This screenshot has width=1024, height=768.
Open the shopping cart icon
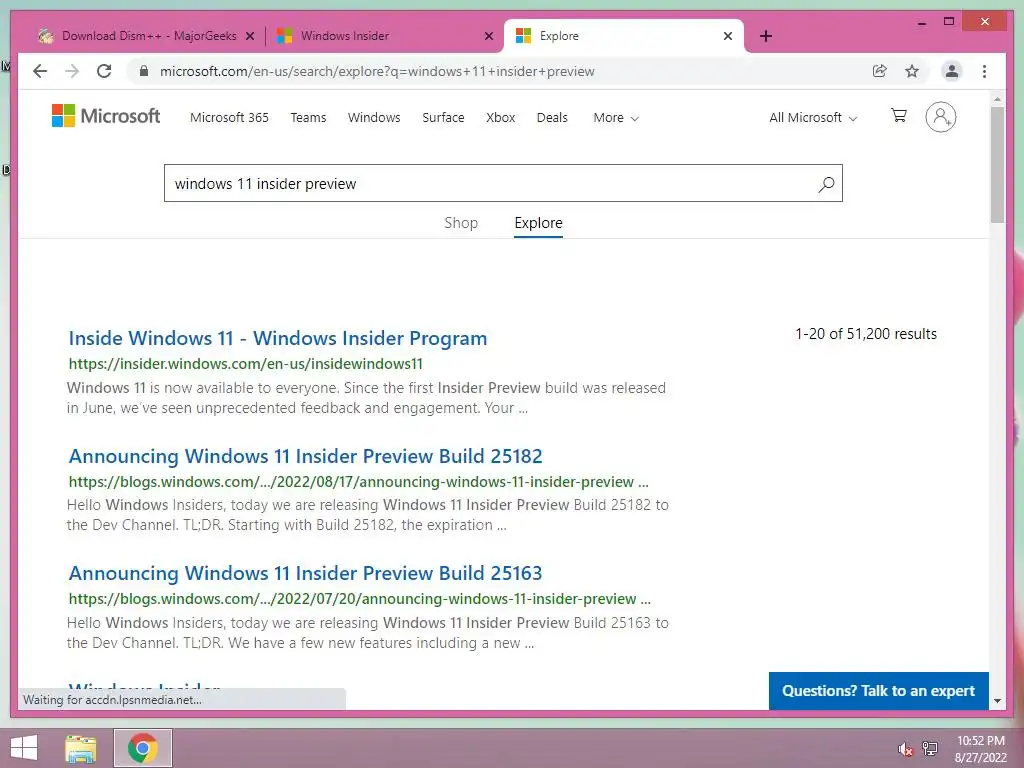click(899, 116)
